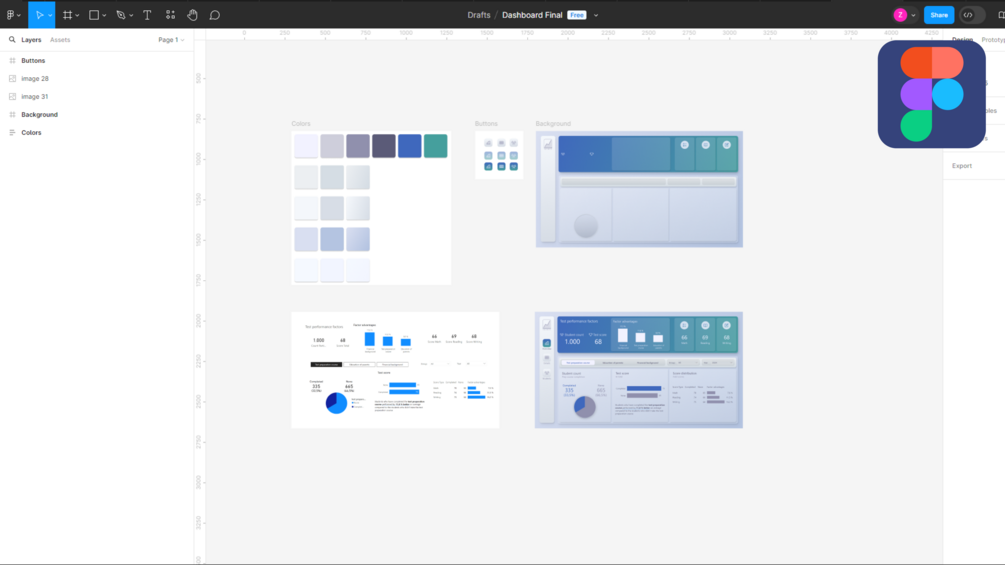Select the white dashboard wireframe image

395,370
